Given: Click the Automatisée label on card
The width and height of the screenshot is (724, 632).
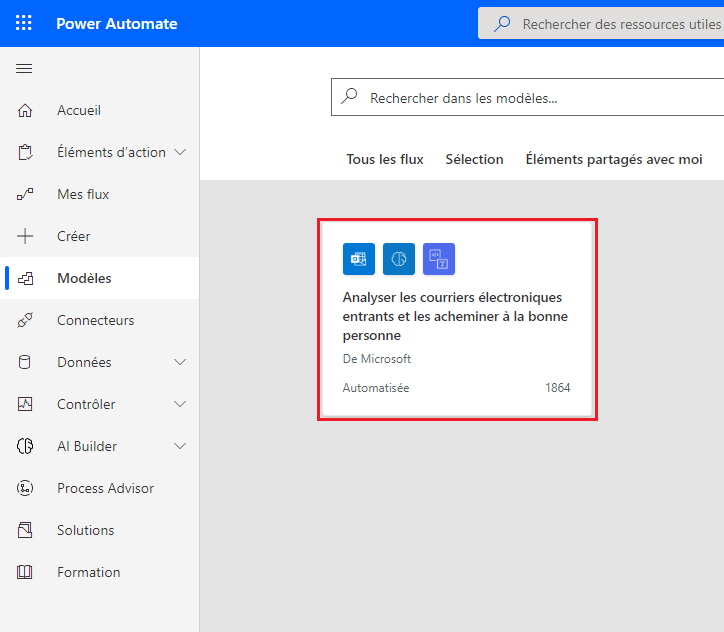Looking at the screenshot, I should point(376,388).
